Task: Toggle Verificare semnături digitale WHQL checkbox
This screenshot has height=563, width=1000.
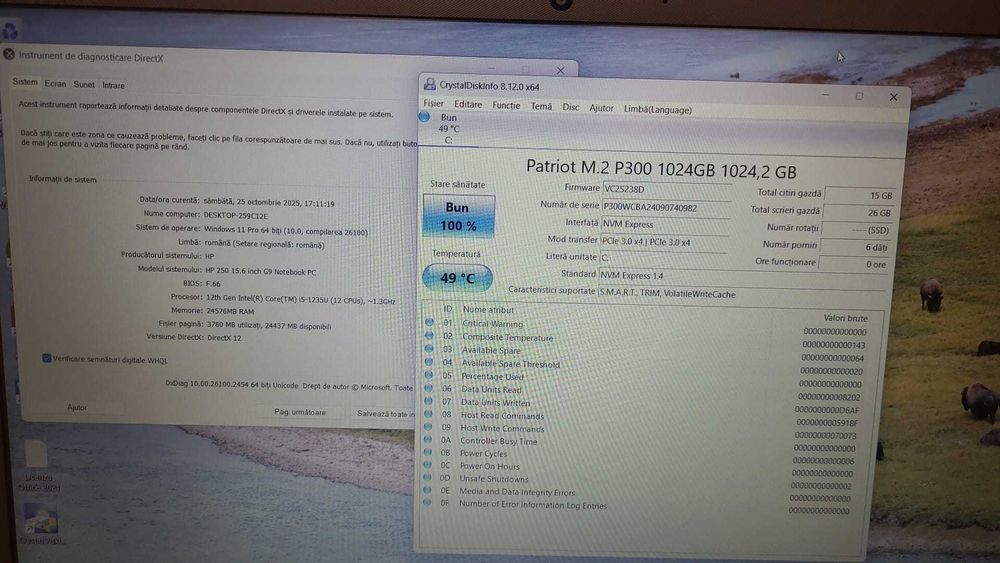Action: tap(47, 358)
